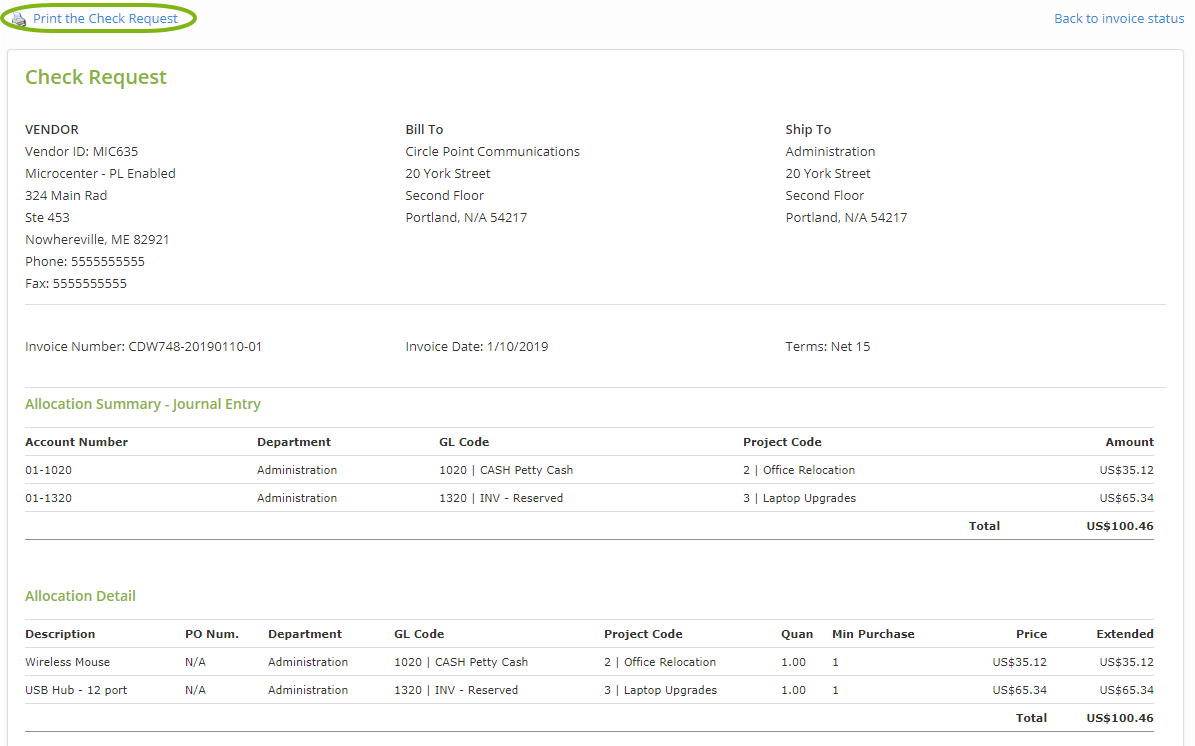1195x746 pixels.
Task: Click the Amount column header
Action: pyautogui.click(x=1129, y=442)
